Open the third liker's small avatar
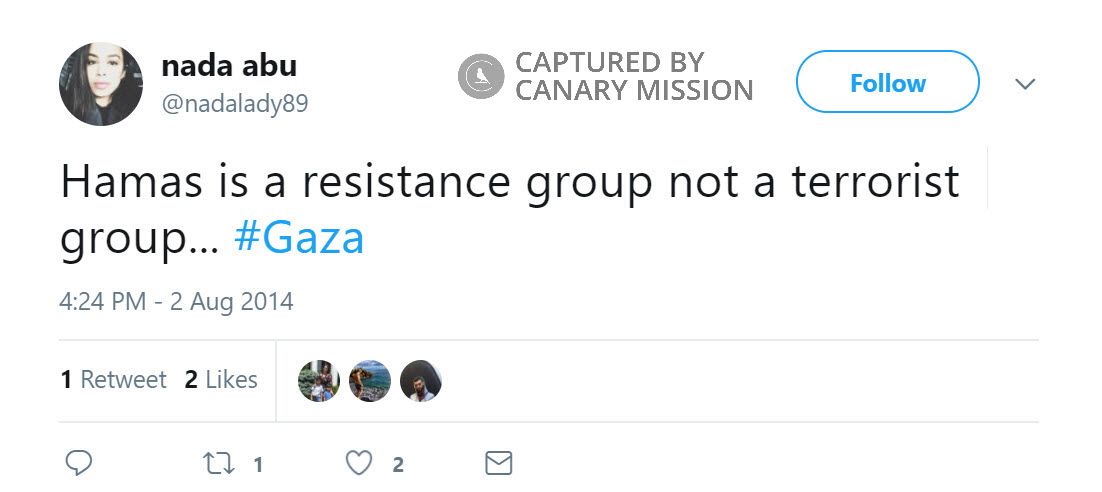The width and height of the screenshot is (1102, 492). [x=421, y=381]
